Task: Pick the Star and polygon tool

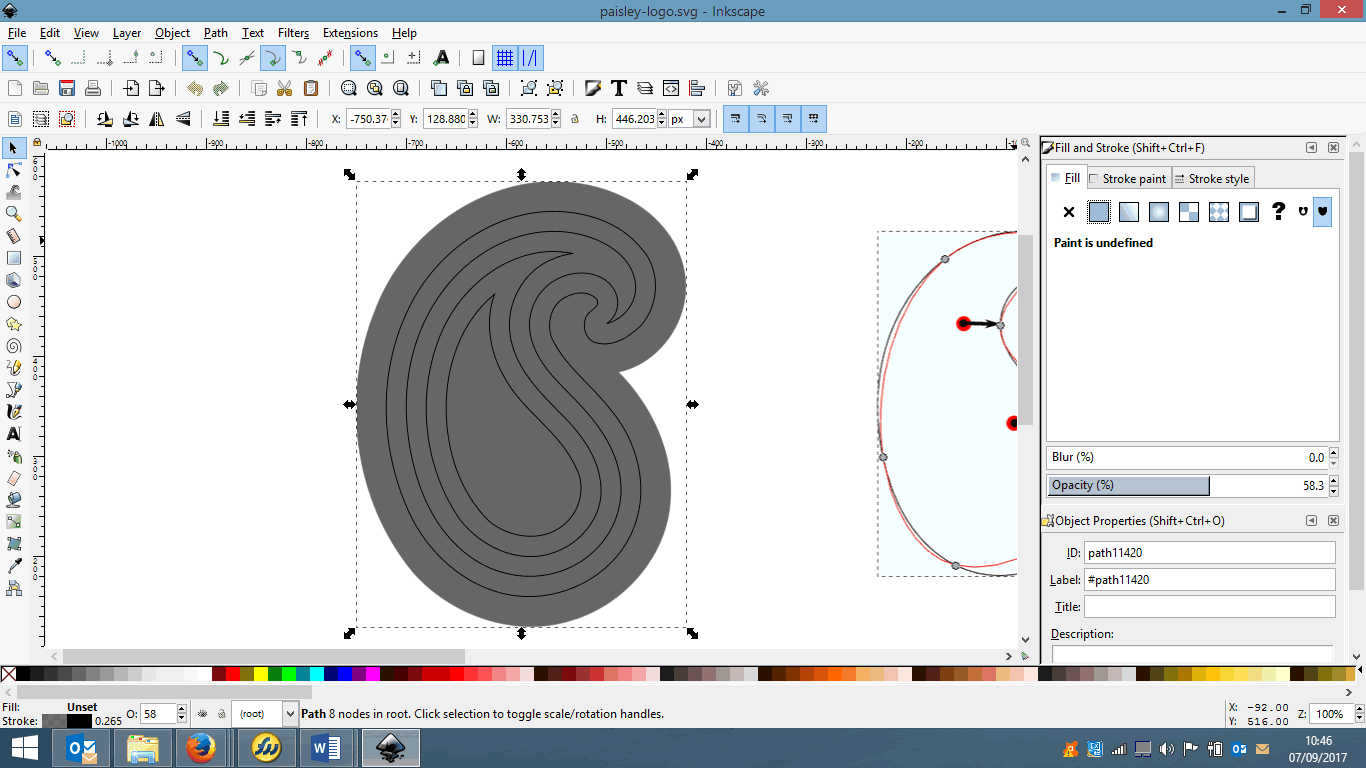Action: click(x=14, y=324)
